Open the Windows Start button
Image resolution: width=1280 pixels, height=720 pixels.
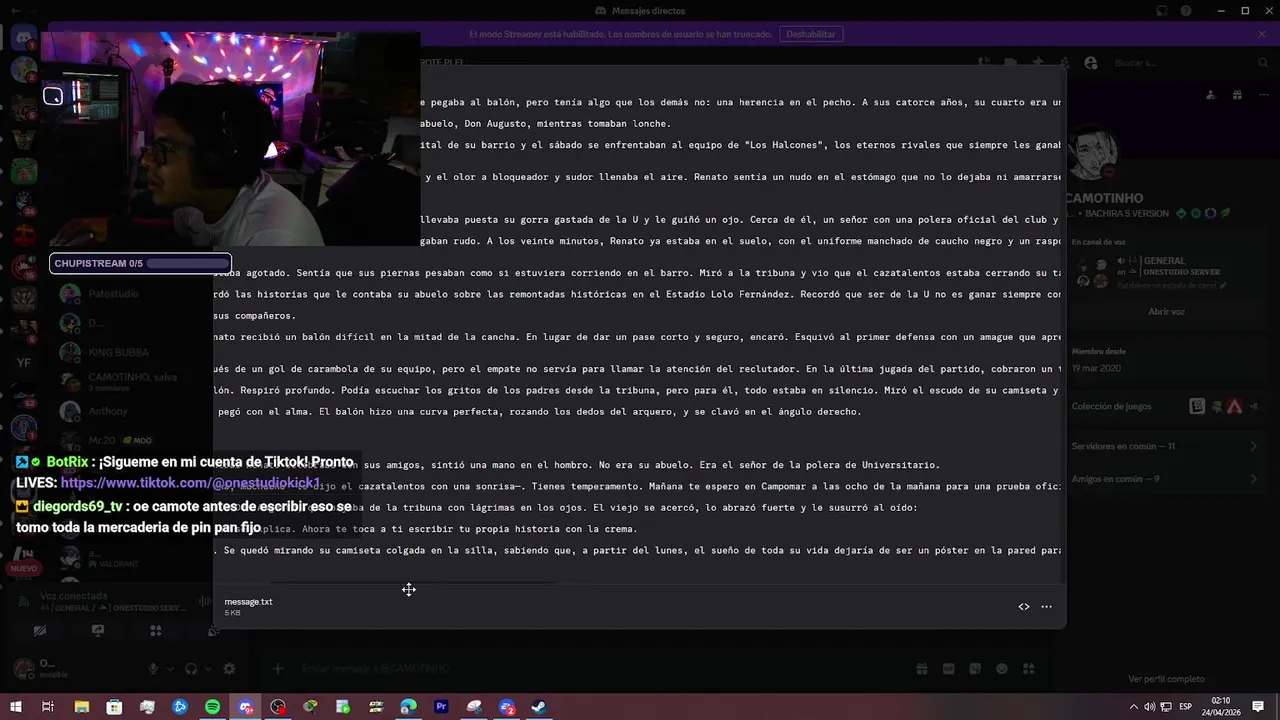pyautogui.click(x=15, y=707)
